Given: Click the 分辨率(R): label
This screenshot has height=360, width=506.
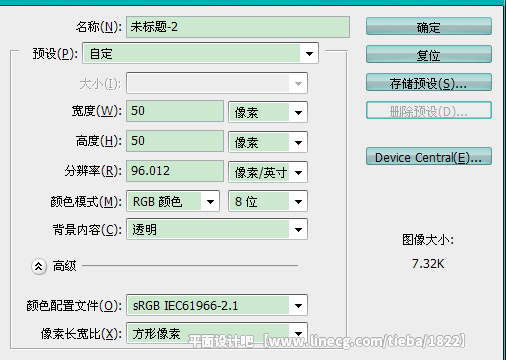Looking at the screenshot, I should click(93, 171).
